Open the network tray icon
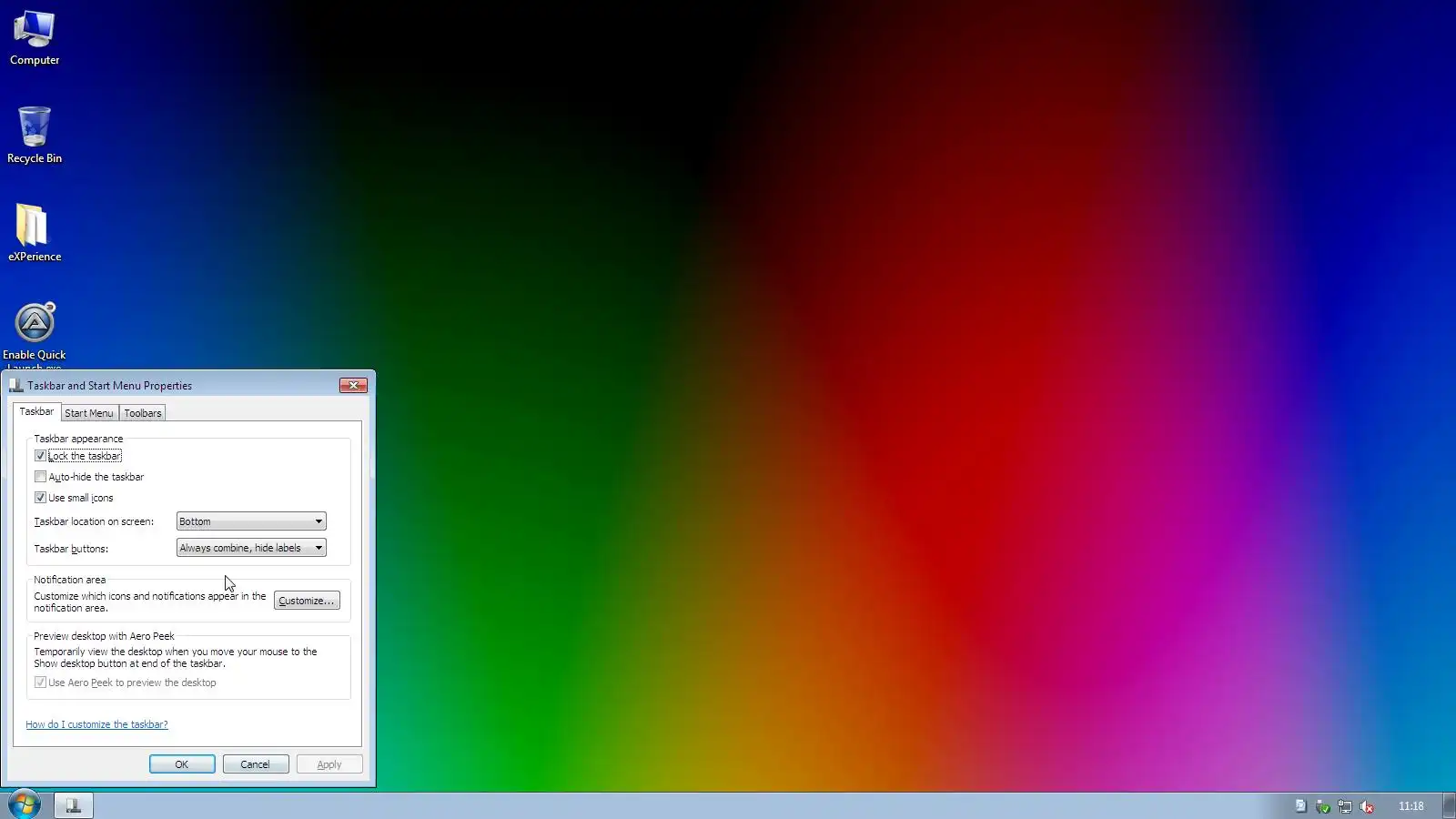 (1345, 806)
